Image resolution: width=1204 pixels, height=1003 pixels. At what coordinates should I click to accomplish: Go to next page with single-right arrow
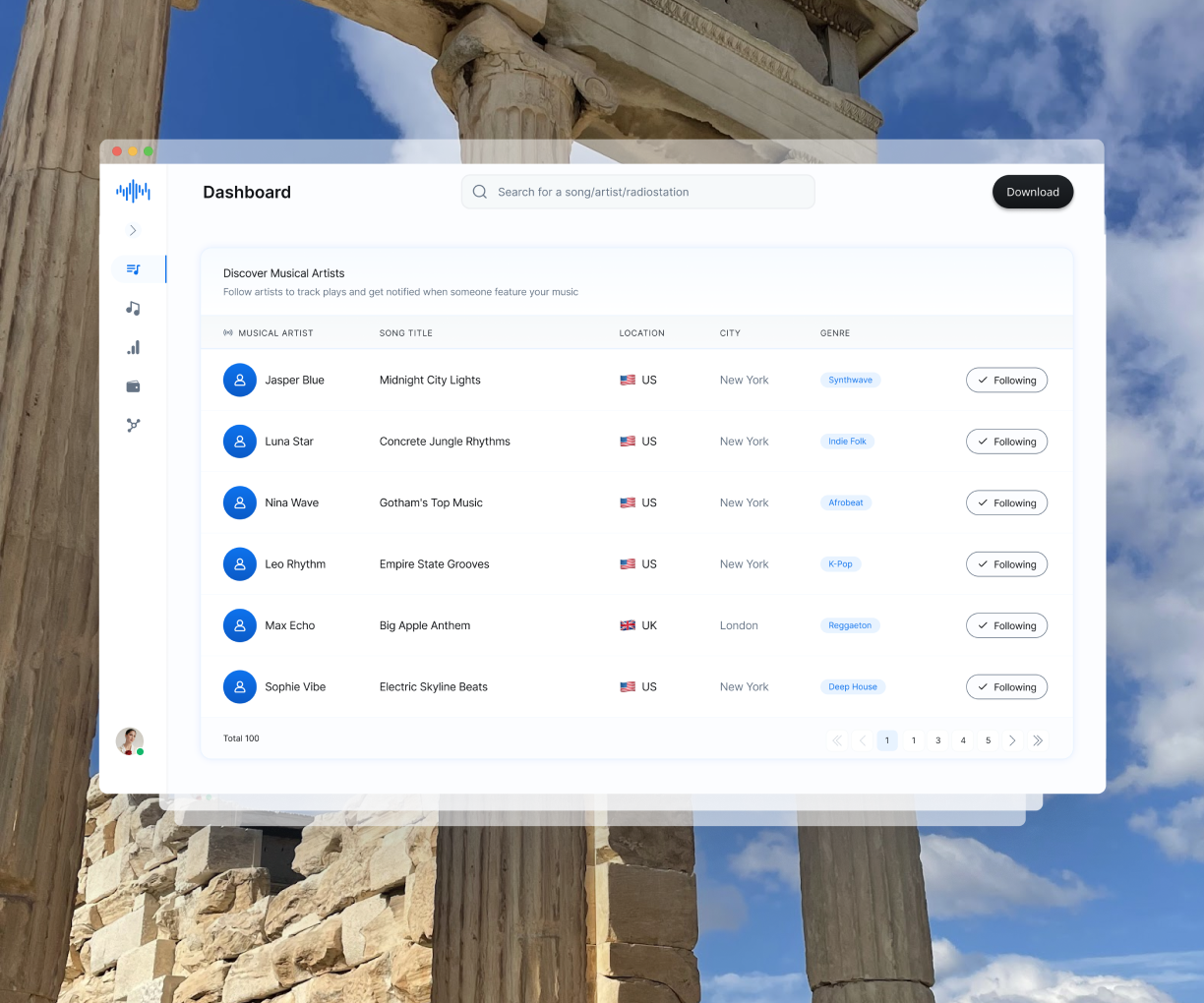[1012, 740]
